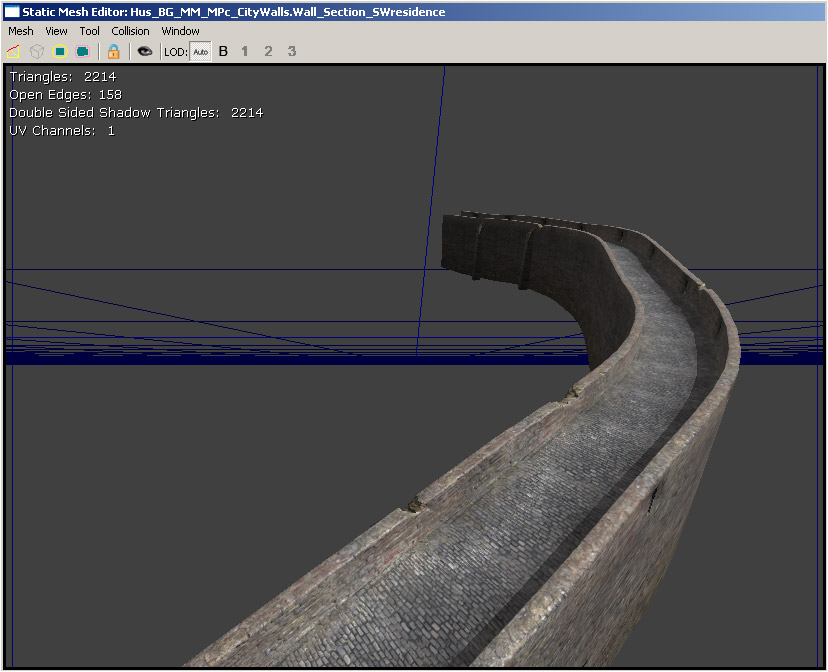Click the grayed wireframe cube icon
Image resolution: width=828 pixels, height=672 pixels.
click(x=37, y=51)
